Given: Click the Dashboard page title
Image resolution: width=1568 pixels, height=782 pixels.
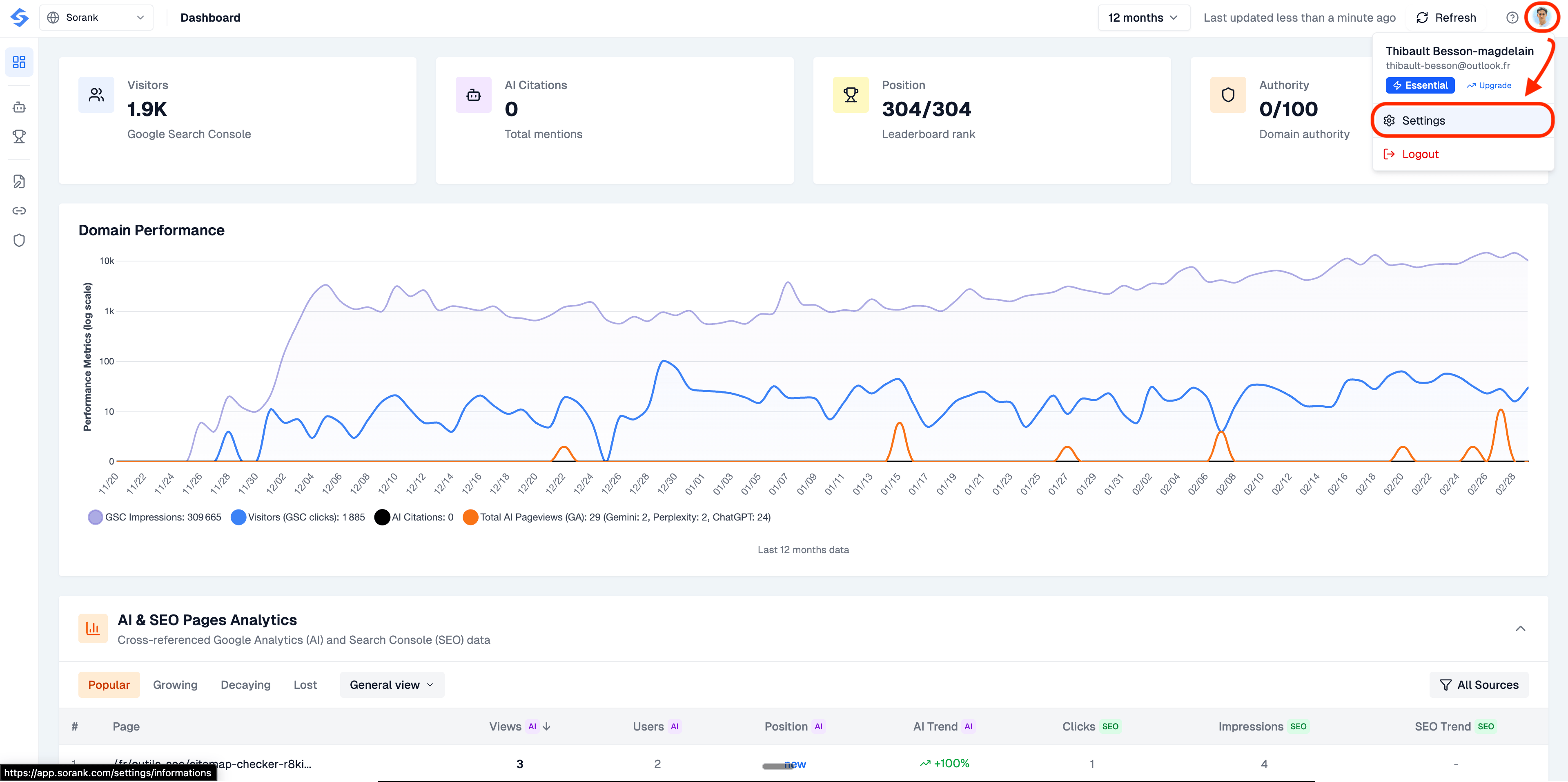Looking at the screenshot, I should (x=211, y=18).
